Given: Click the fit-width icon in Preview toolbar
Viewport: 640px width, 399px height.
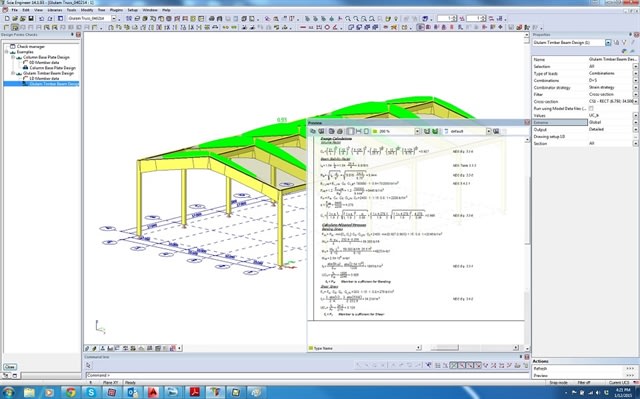Looking at the screenshot, I should (x=358, y=131).
